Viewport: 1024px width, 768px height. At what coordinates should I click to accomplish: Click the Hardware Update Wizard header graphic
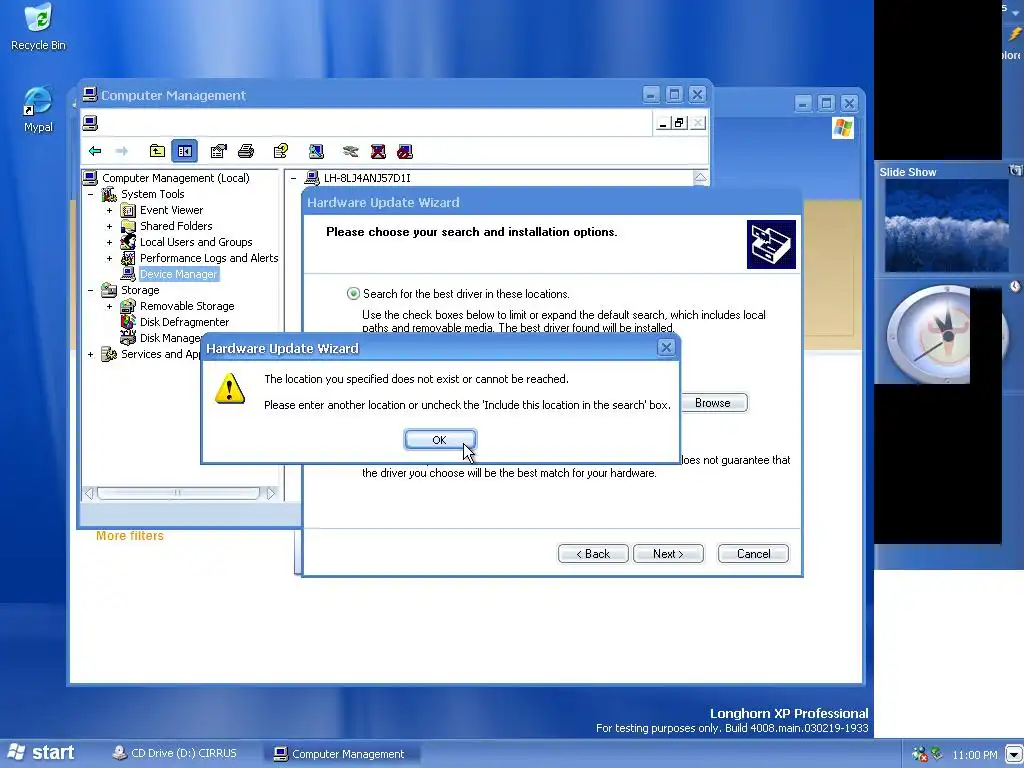(771, 244)
